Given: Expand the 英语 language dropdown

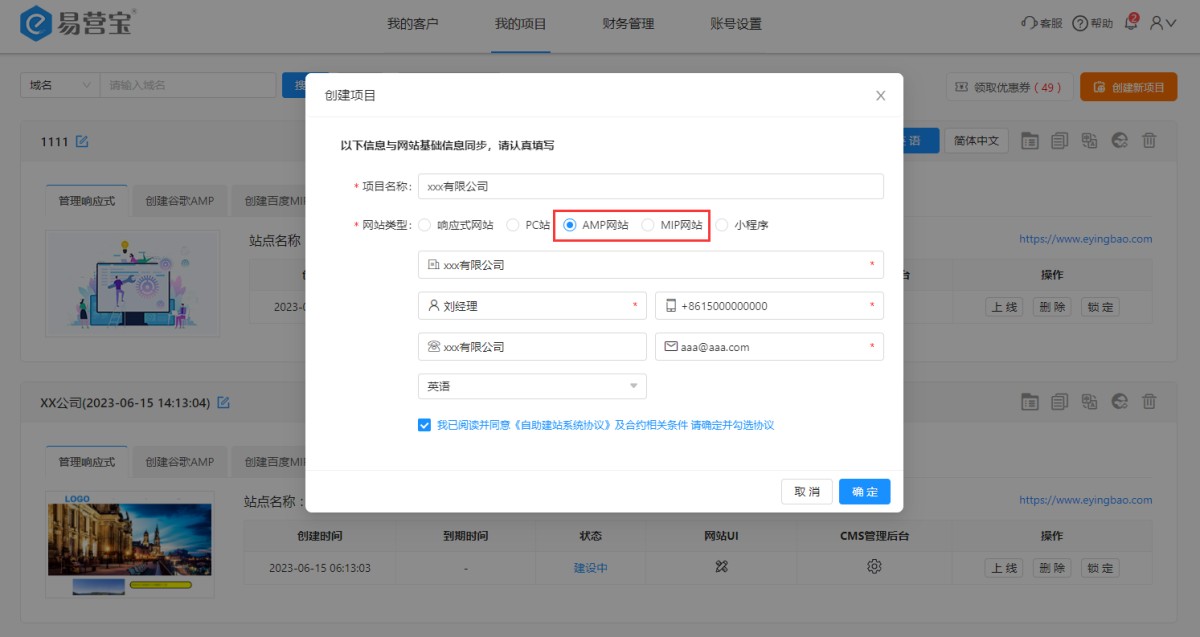Looking at the screenshot, I should pos(633,386).
